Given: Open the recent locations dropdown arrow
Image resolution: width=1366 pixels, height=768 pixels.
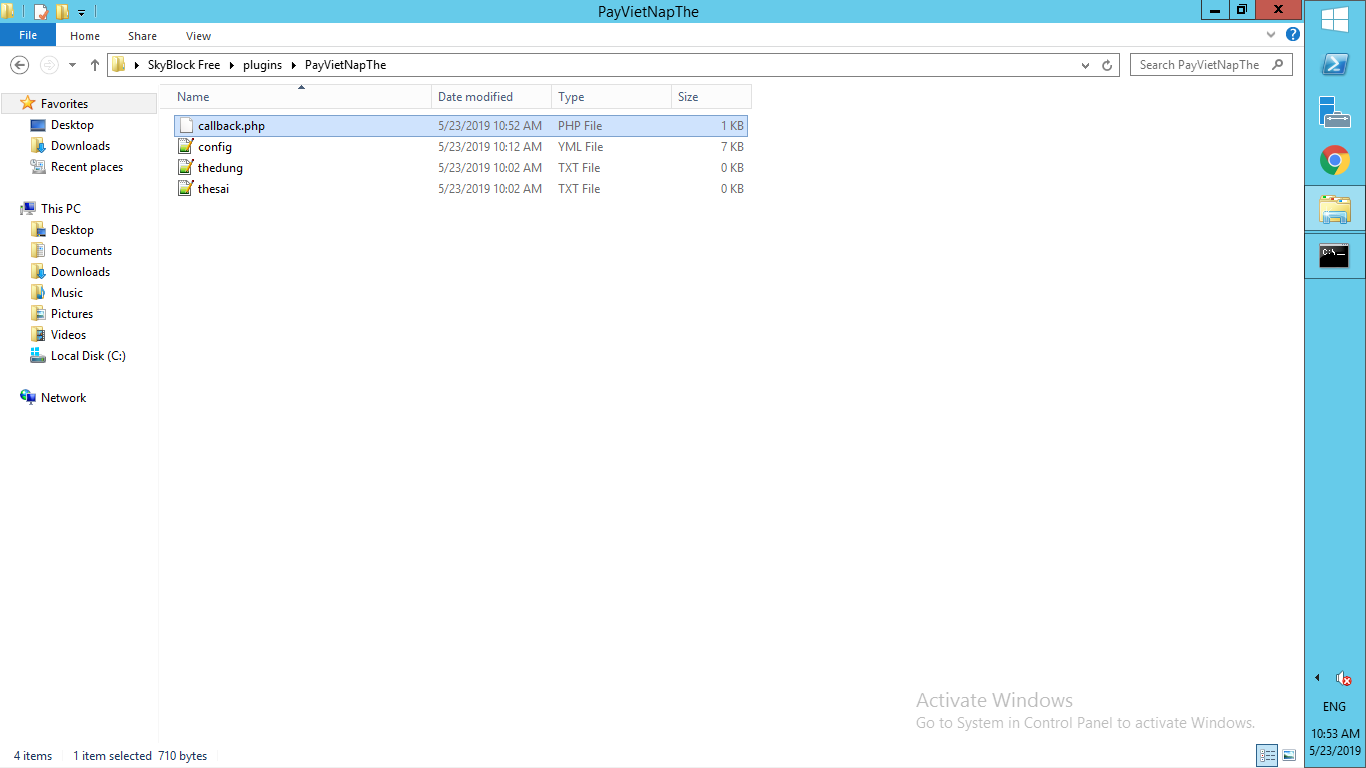Looking at the screenshot, I should (72, 65).
